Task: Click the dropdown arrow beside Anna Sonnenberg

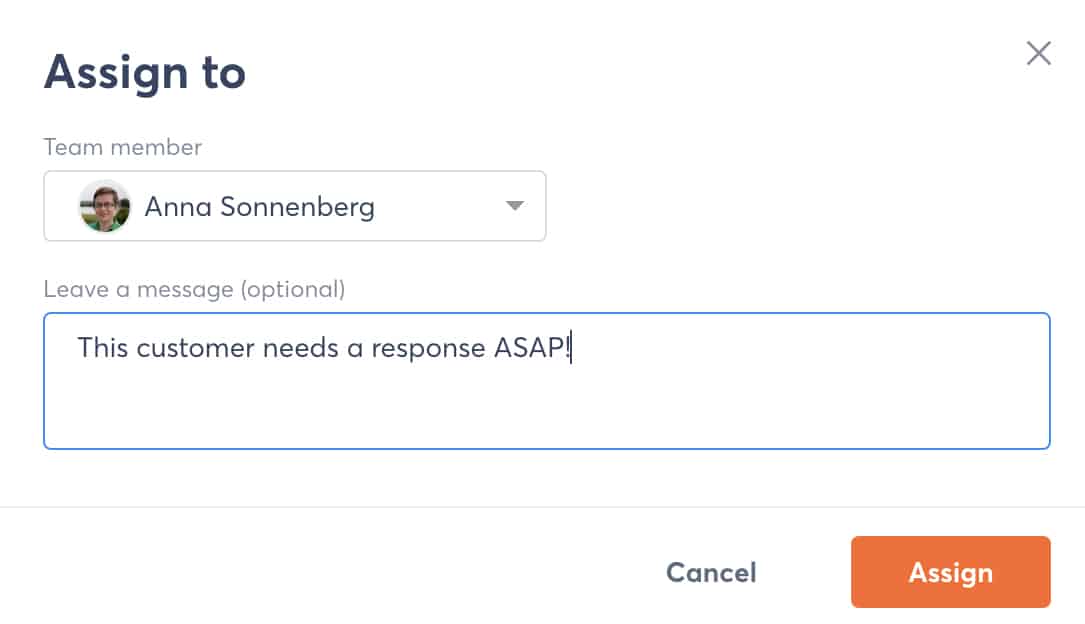Action: point(514,206)
